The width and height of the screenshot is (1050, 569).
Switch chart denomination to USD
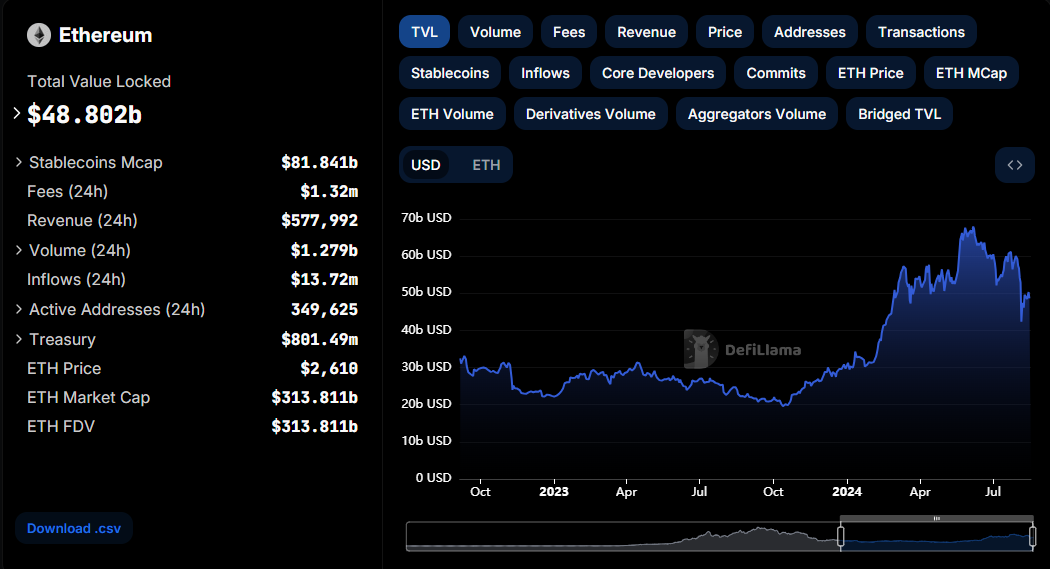point(426,165)
